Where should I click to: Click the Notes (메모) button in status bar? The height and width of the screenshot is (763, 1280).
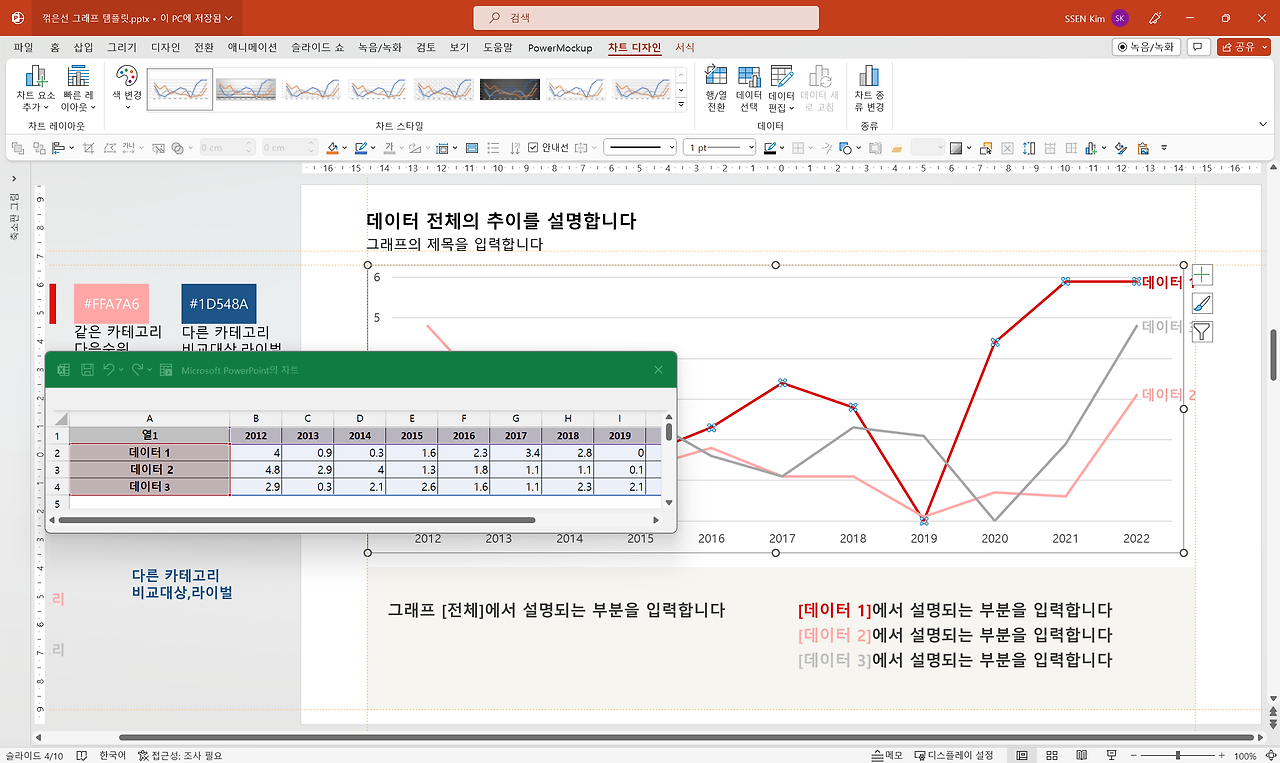click(x=887, y=755)
